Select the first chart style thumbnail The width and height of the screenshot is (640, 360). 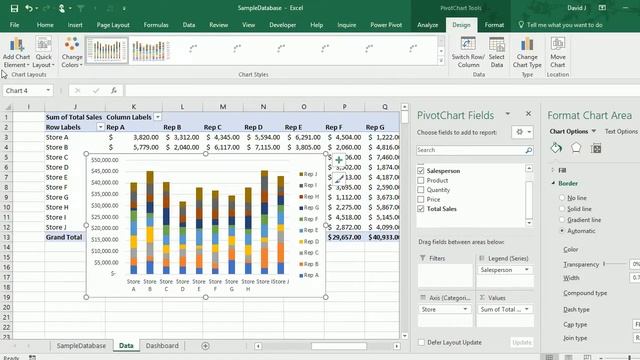coord(107,50)
